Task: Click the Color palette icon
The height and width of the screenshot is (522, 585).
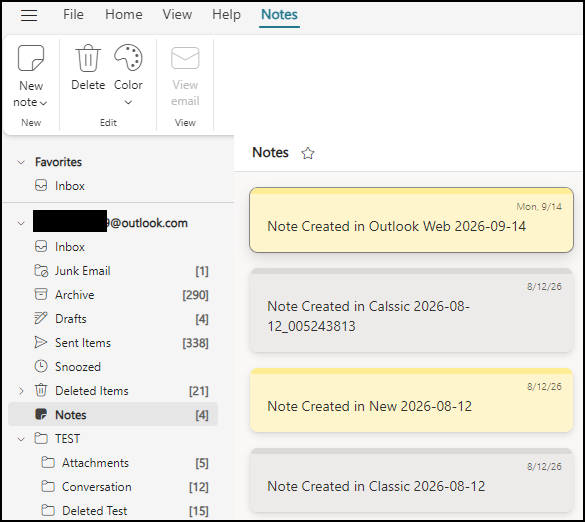Action: (128, 58)
